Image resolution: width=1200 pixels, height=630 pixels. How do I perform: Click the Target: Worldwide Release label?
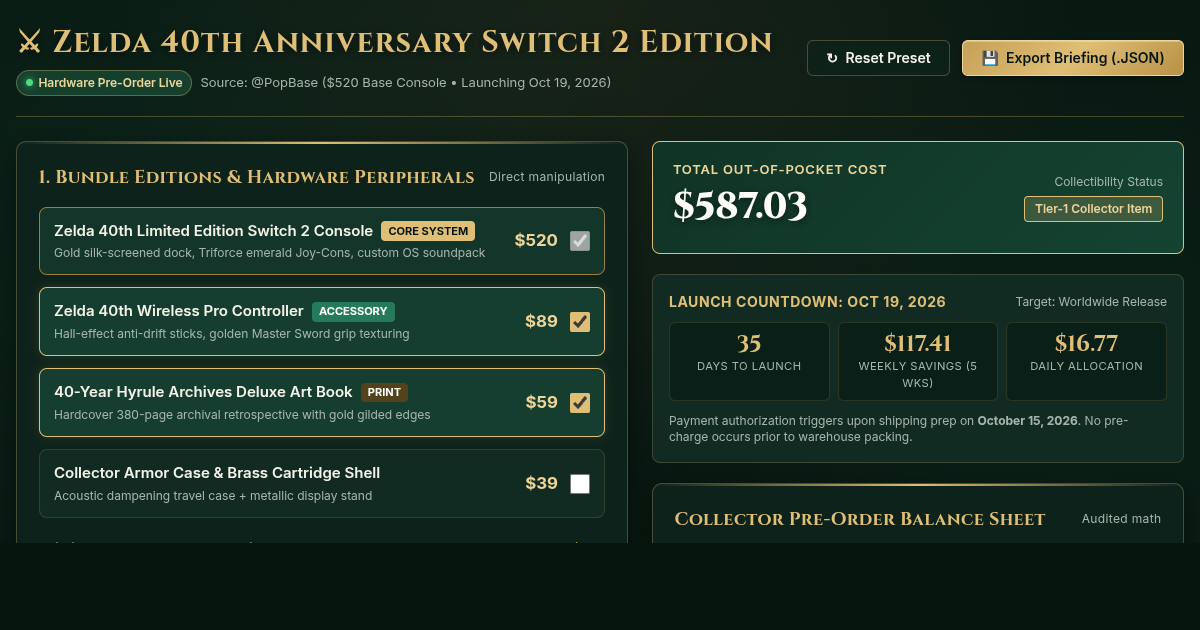[x=1091, y=302]
